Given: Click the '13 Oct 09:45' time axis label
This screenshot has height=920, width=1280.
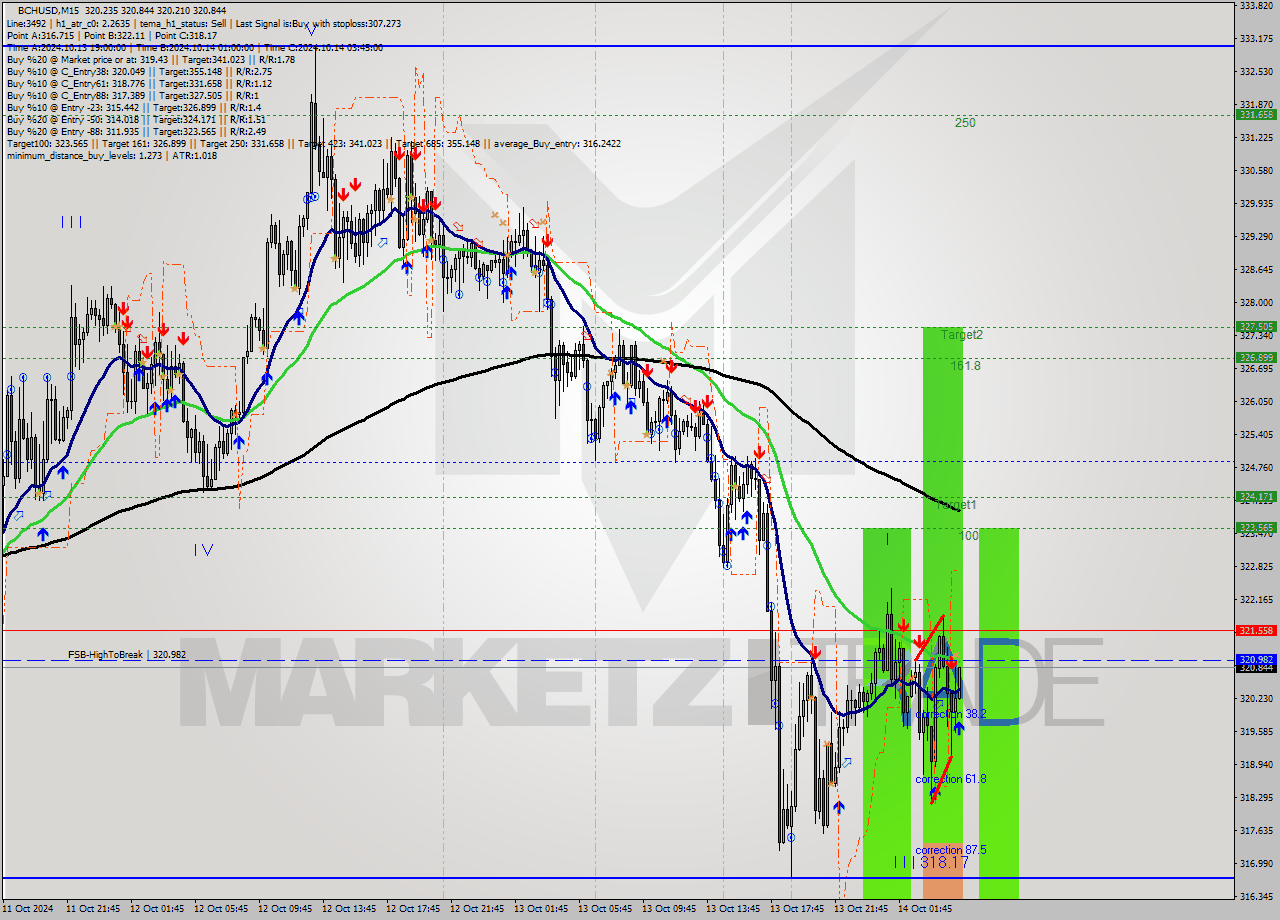Looking at the screenshot, I should click(x=669, y=909).
